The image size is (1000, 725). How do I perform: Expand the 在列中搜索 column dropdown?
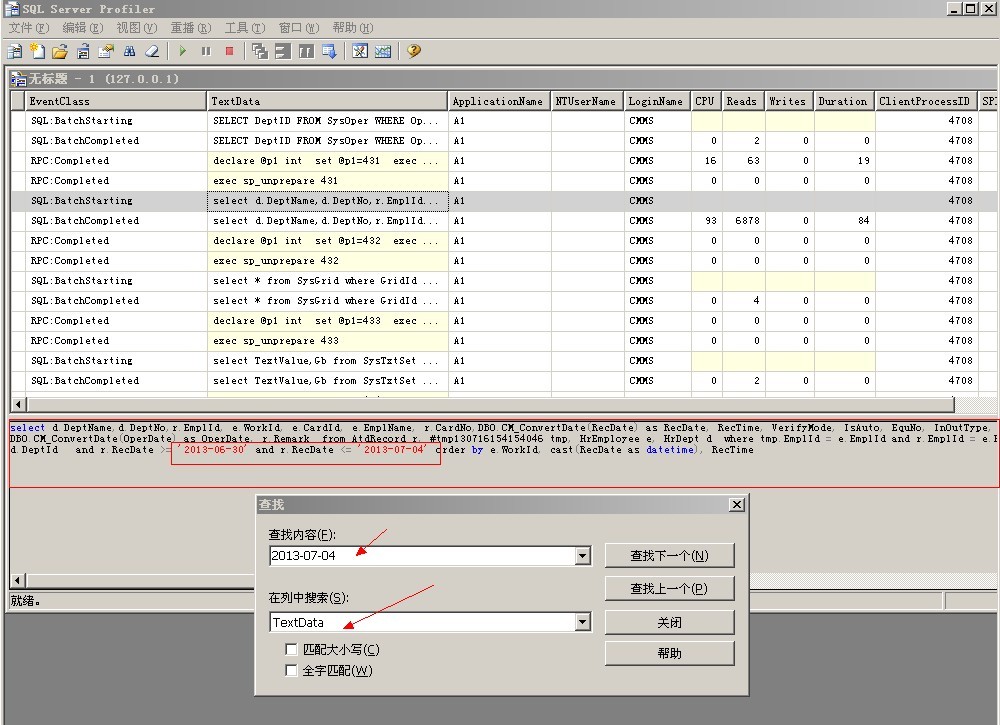point(583,622)
